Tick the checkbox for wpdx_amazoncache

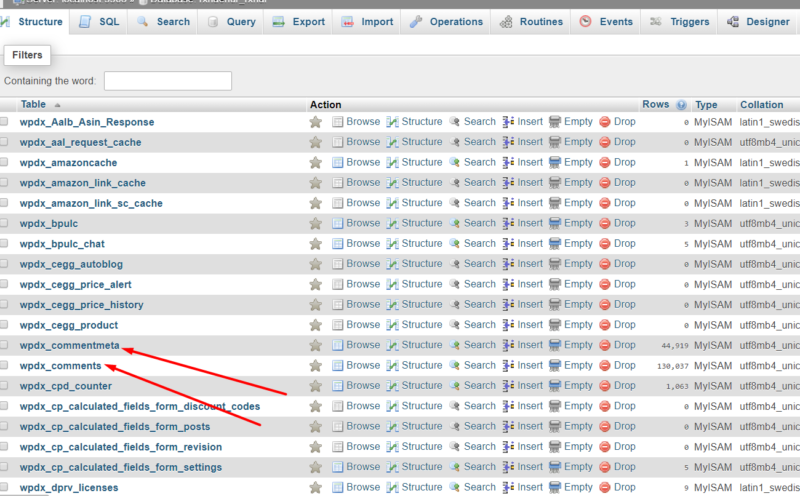coord(4,162)
